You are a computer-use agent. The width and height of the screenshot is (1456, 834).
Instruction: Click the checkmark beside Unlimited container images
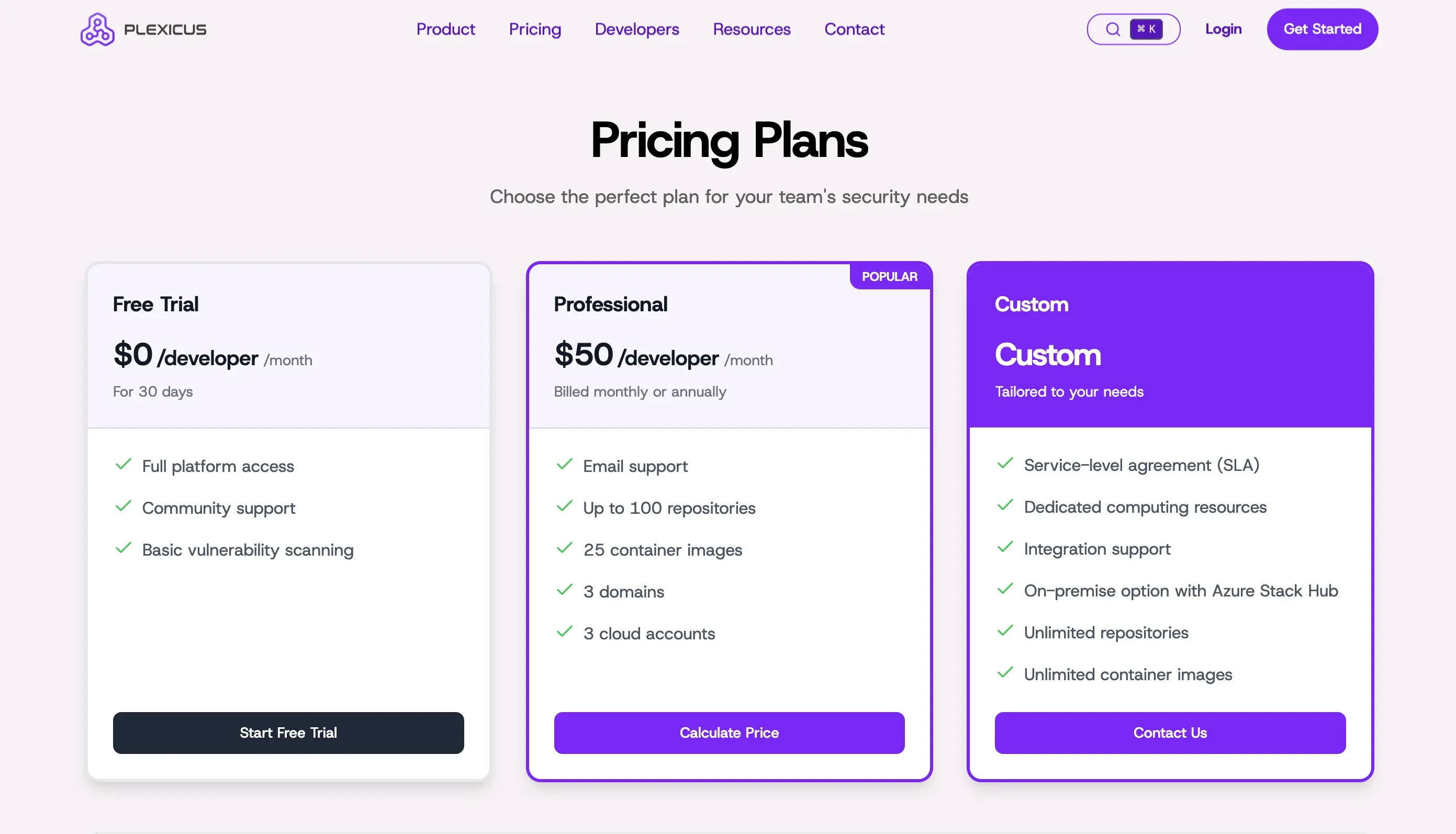click(x=1005, y=673)
